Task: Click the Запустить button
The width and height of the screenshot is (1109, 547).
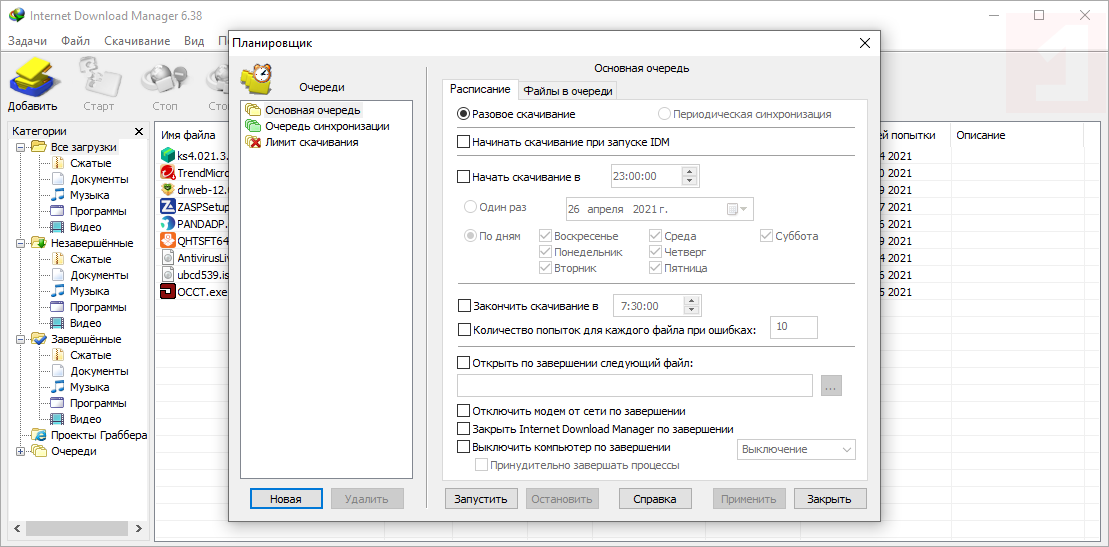Action: coord(481,498)
